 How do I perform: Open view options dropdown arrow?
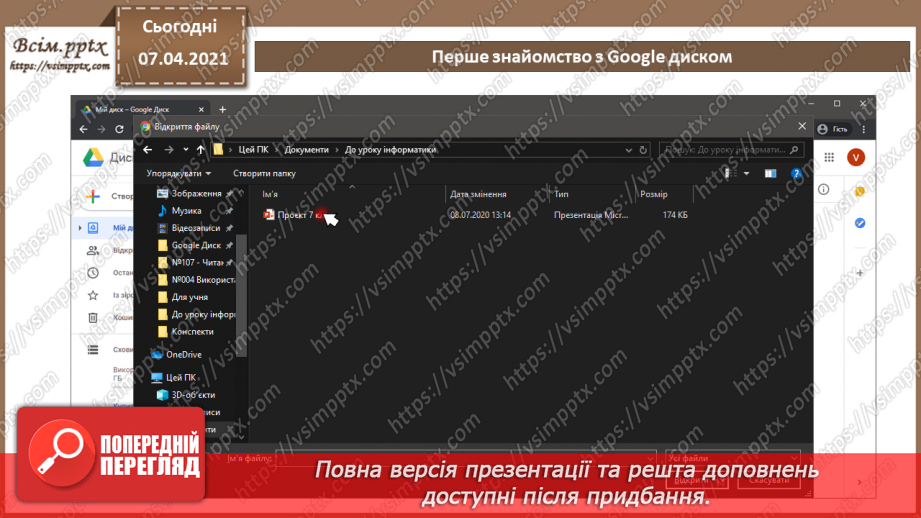pyautogui.click(x=747, y=173)
